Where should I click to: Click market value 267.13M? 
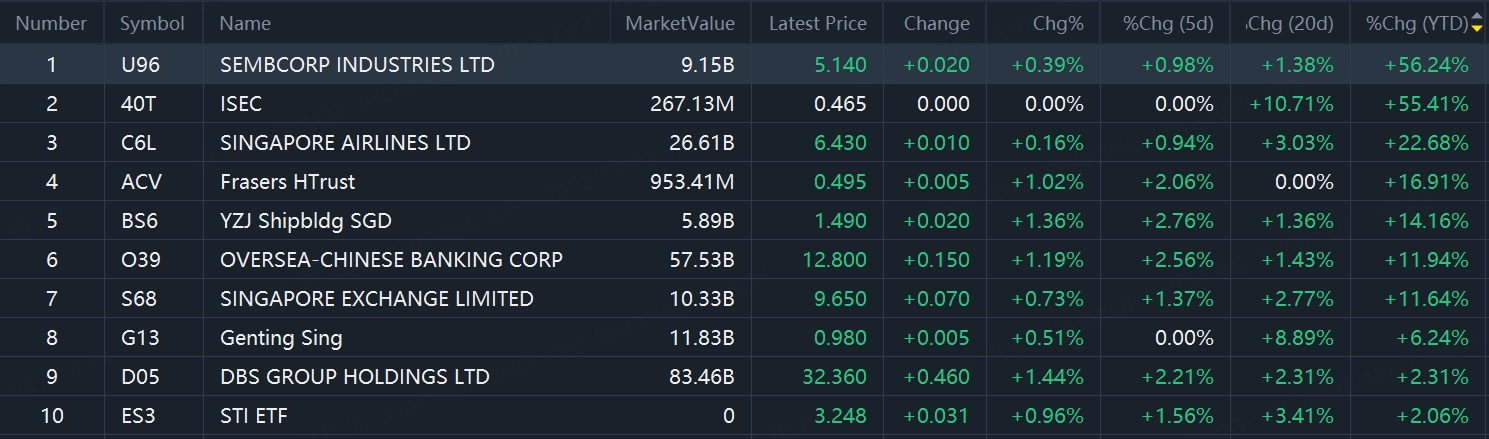692,104
